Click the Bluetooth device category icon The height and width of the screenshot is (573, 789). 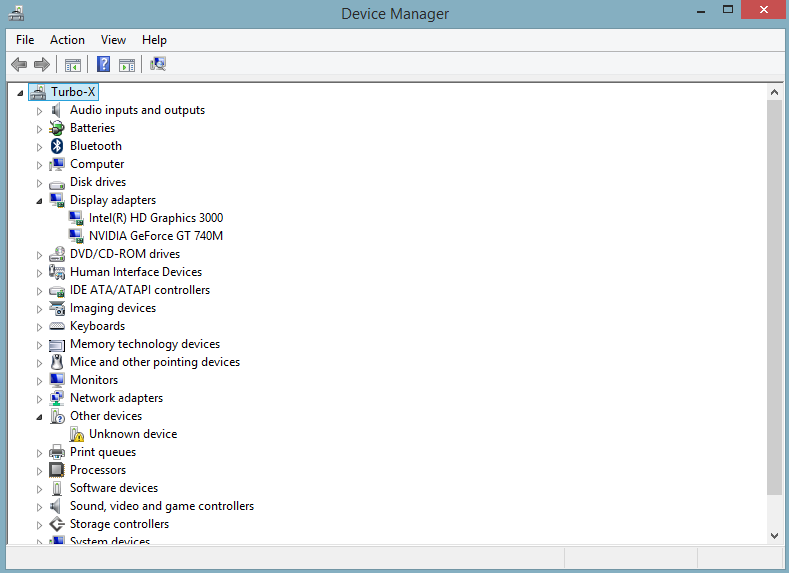pos(57,146)
